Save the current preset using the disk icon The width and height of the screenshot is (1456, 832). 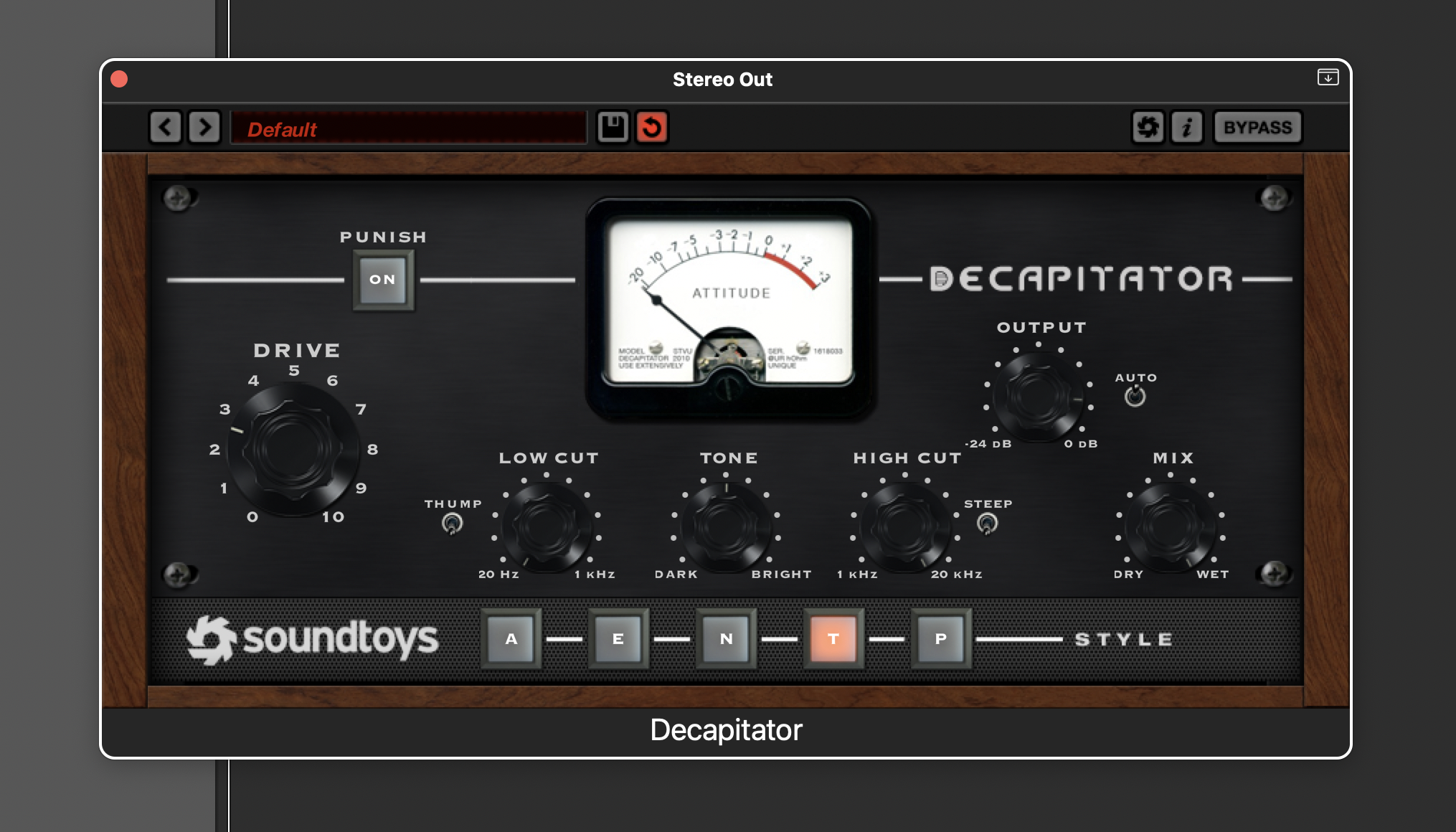pyautogui.click(x=612, y=127)
